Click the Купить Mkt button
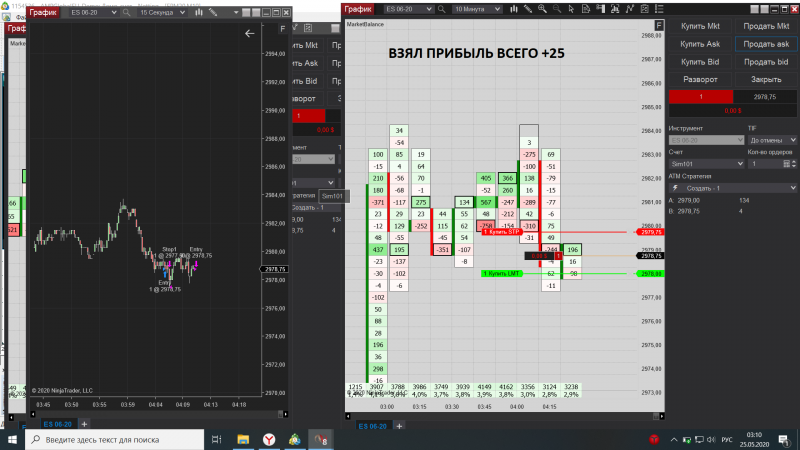Image resolution: width=800 pixels, height=450 pixels. point(700,26)
